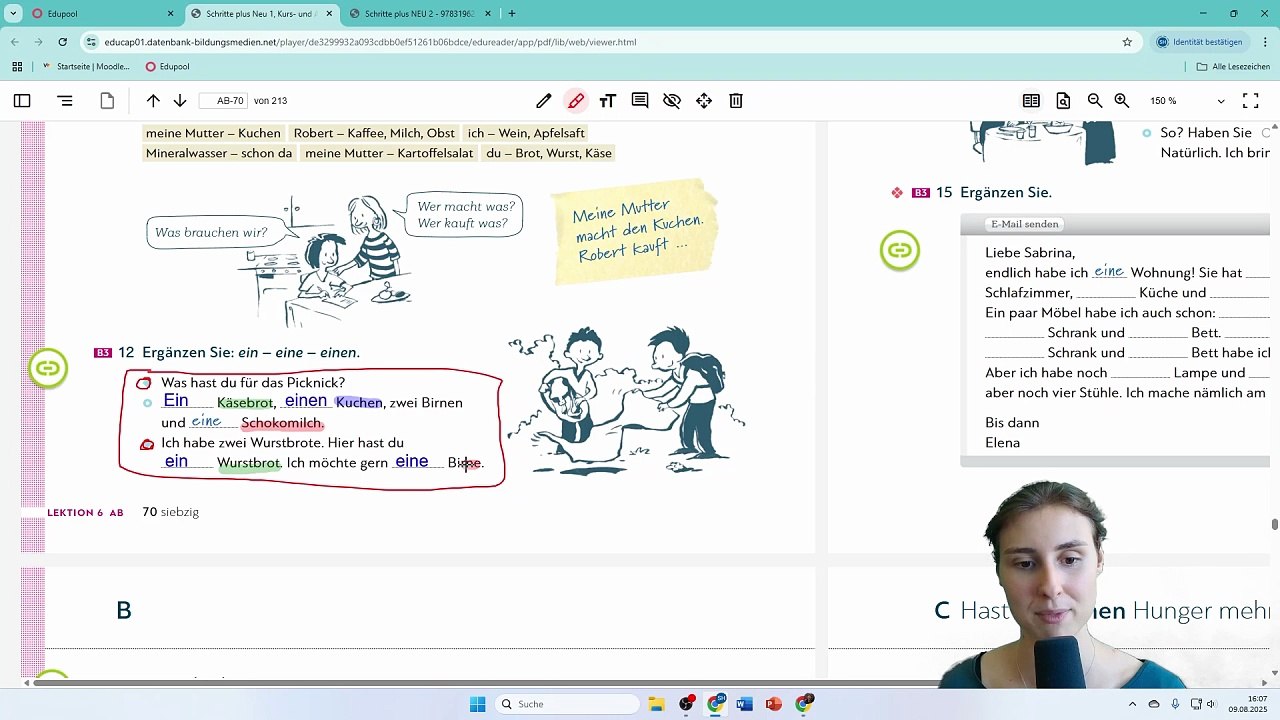This screenshot has width=1280, height=720.
Task: Add a comment note
Action: [640, 101]
